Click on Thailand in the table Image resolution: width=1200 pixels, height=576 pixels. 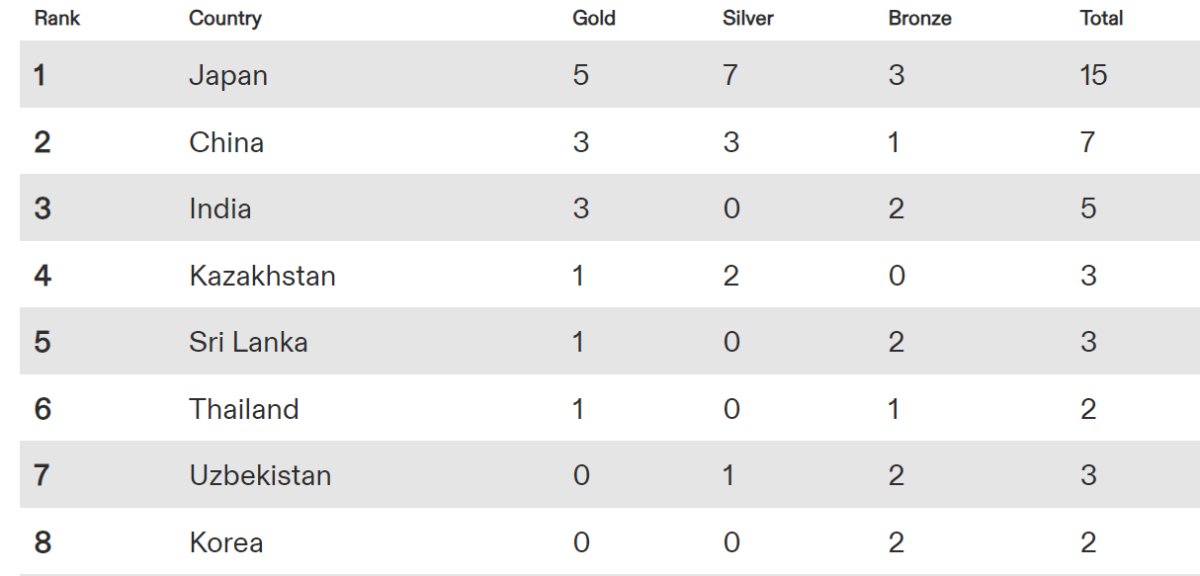coord(244,409)
